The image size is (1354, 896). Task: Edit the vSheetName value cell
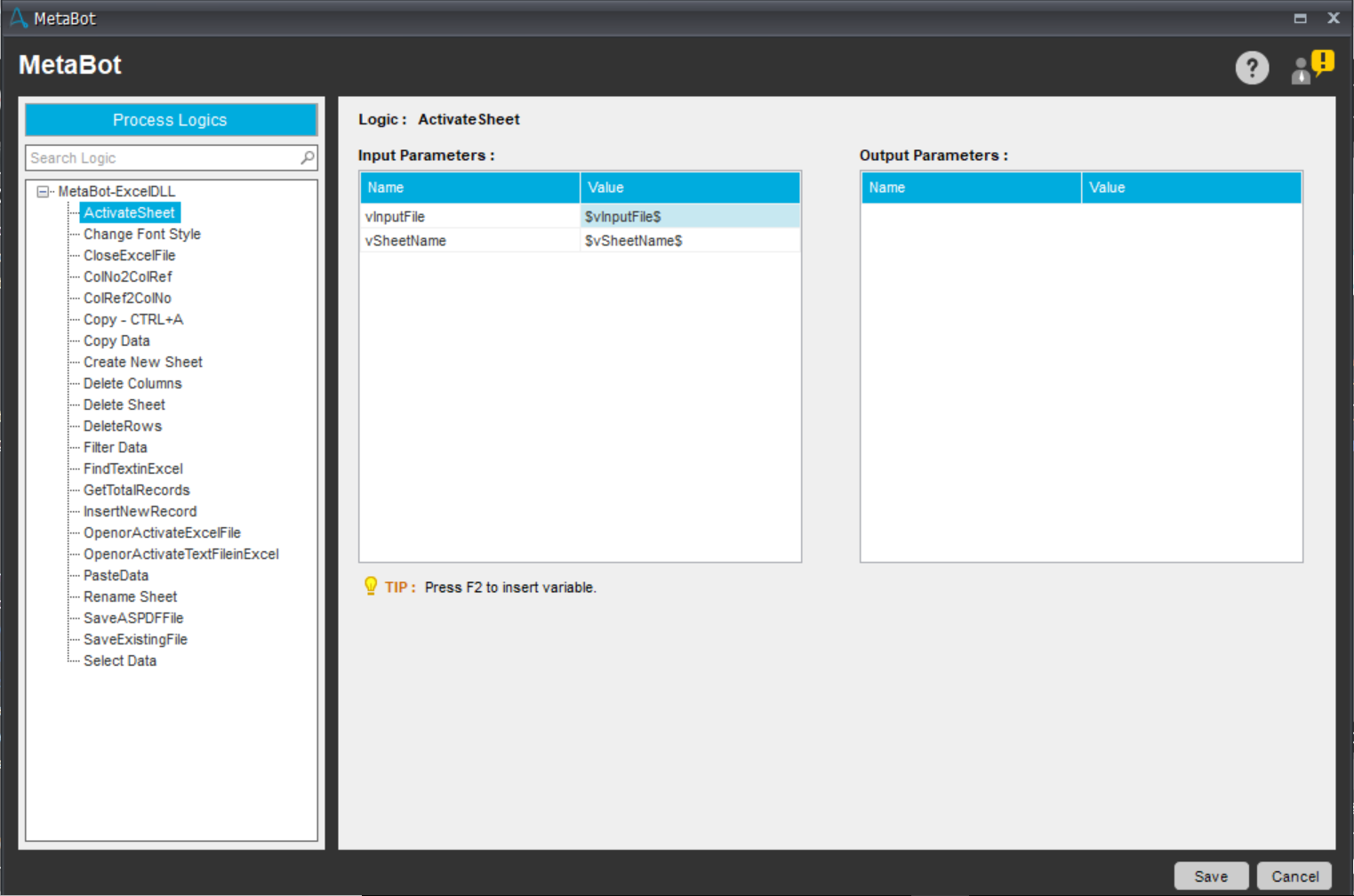tap(690, 241)
